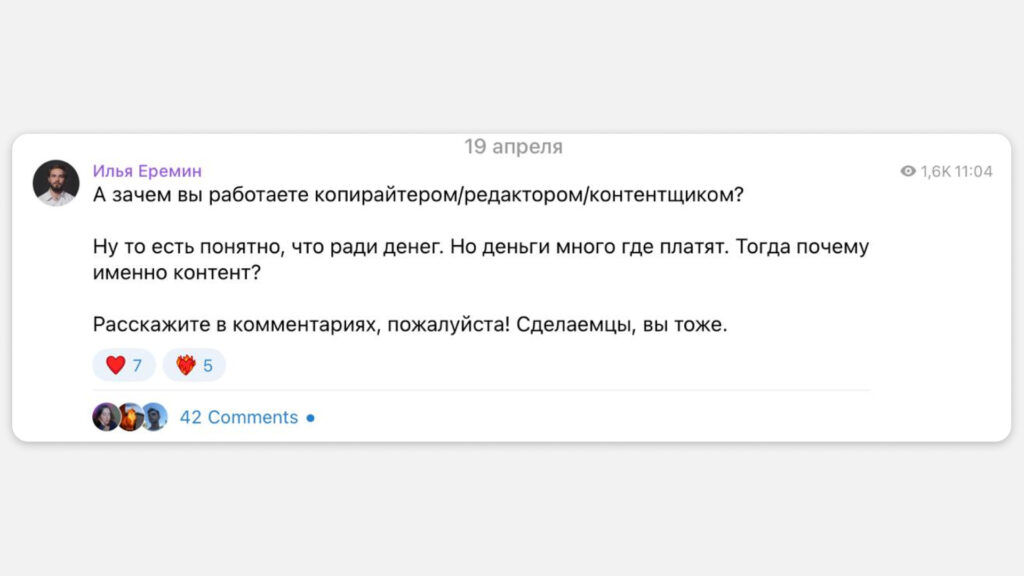Click the sentence Расскажите в комментариях, пожалуйста!
Screen dimensions: 1024x576
tap(301, 325)
